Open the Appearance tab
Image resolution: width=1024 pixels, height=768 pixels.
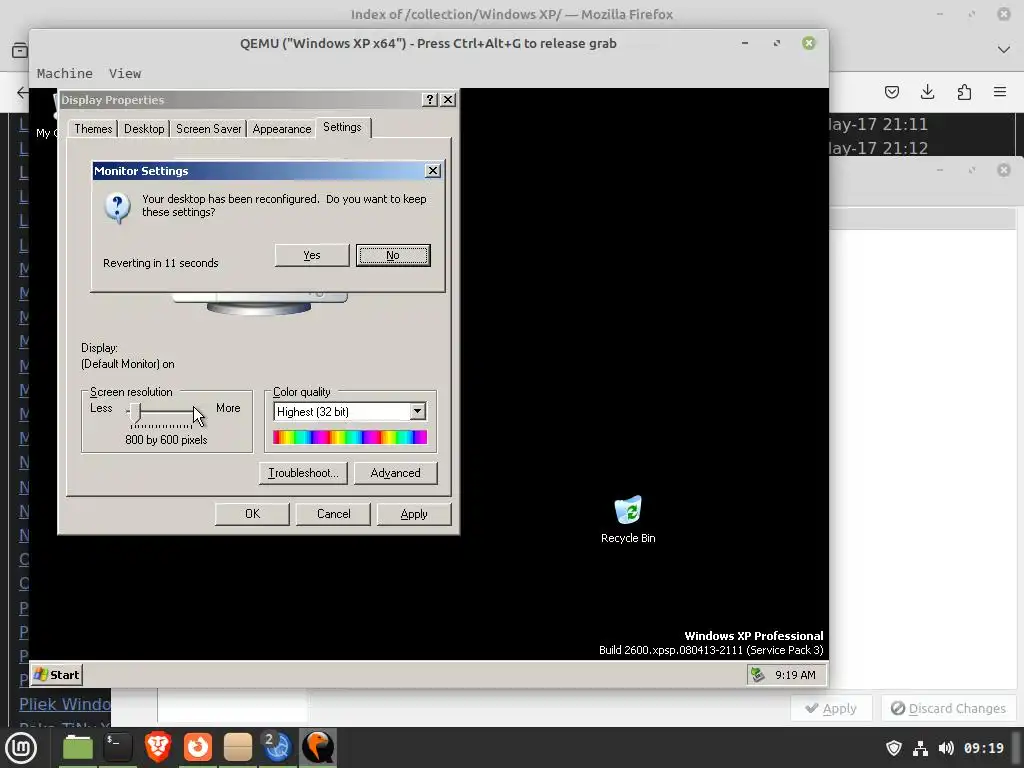coord(281,129)
